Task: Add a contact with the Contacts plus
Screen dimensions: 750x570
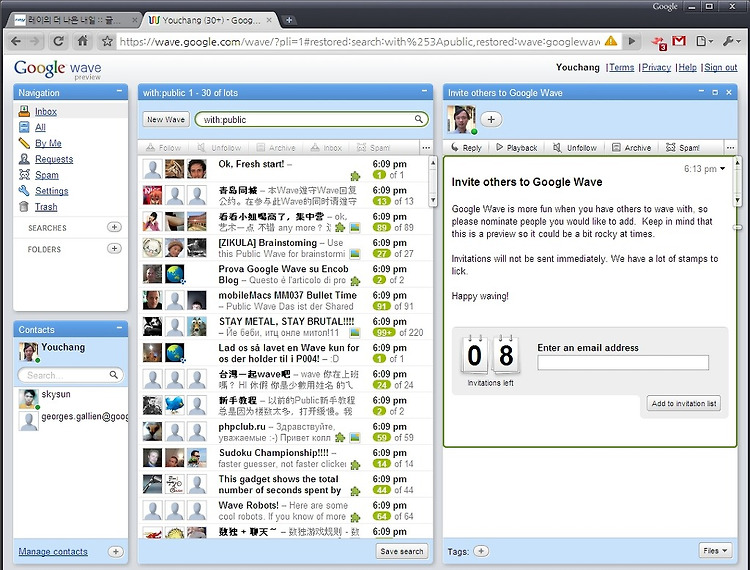Action: coord(115,551)
